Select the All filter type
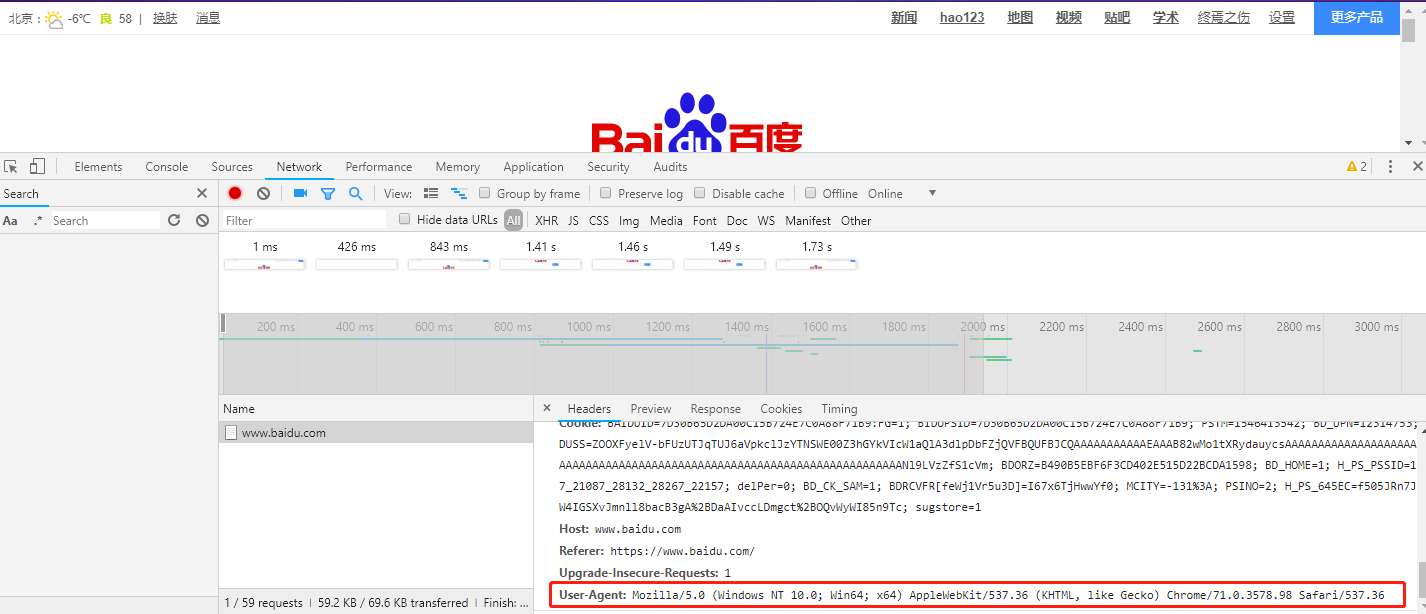 pyautogui.click(x=514, y=220)
